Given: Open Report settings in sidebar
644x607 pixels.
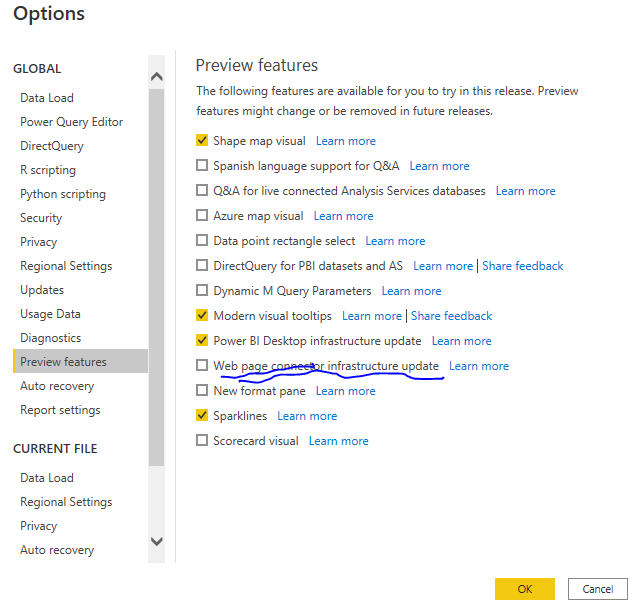Looking at the screenshot, I should 60,410.
